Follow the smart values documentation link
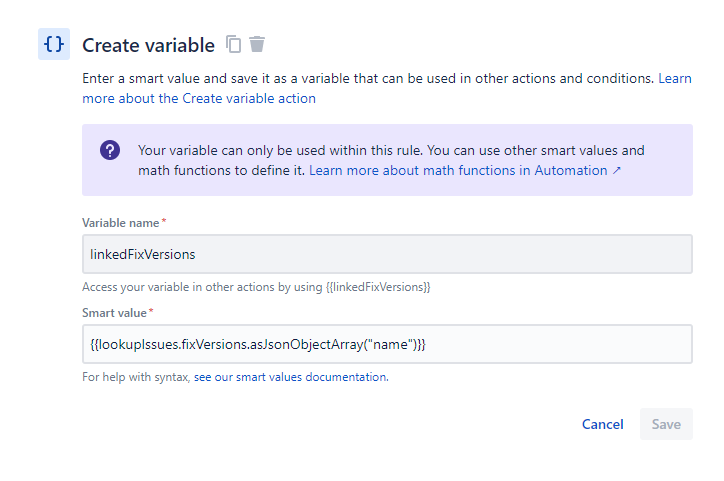724x481 pixels. tap(289, 377)
